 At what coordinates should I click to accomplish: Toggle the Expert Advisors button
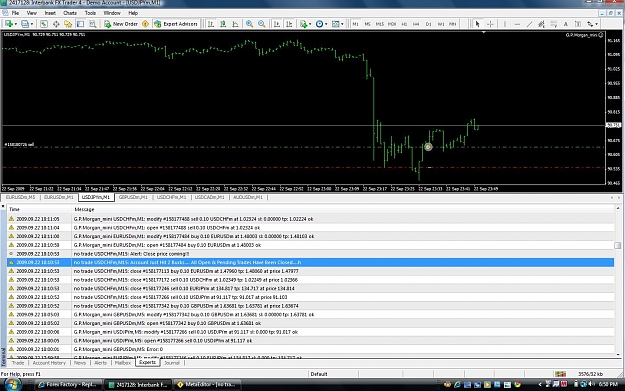(x=176, y=24)
